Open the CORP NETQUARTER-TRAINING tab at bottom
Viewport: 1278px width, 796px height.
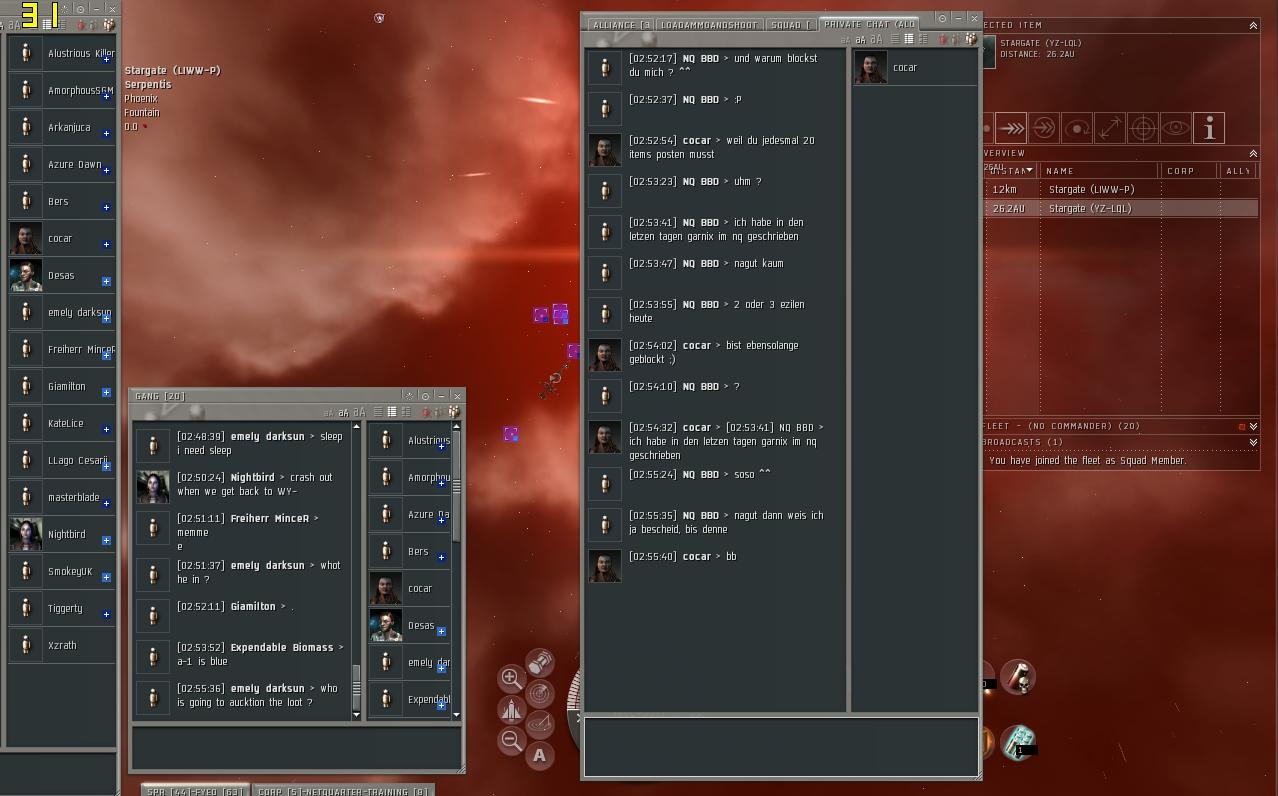[343, 791]
